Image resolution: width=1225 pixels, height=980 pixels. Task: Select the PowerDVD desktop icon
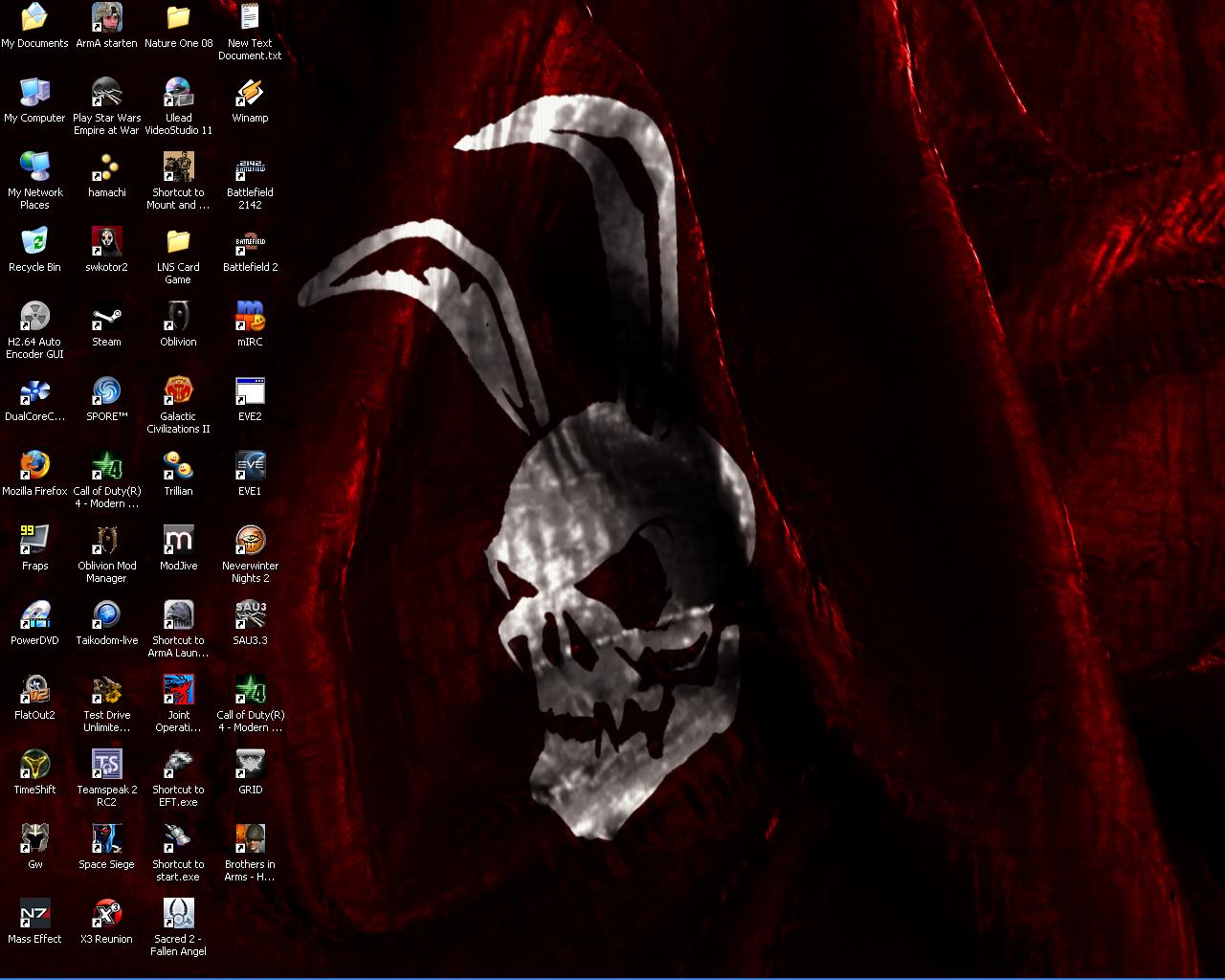click(x=34, y=615)
